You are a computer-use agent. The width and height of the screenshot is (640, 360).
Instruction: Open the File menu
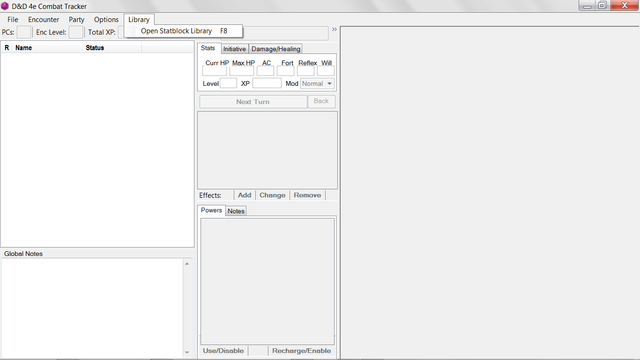coord(13,20)
